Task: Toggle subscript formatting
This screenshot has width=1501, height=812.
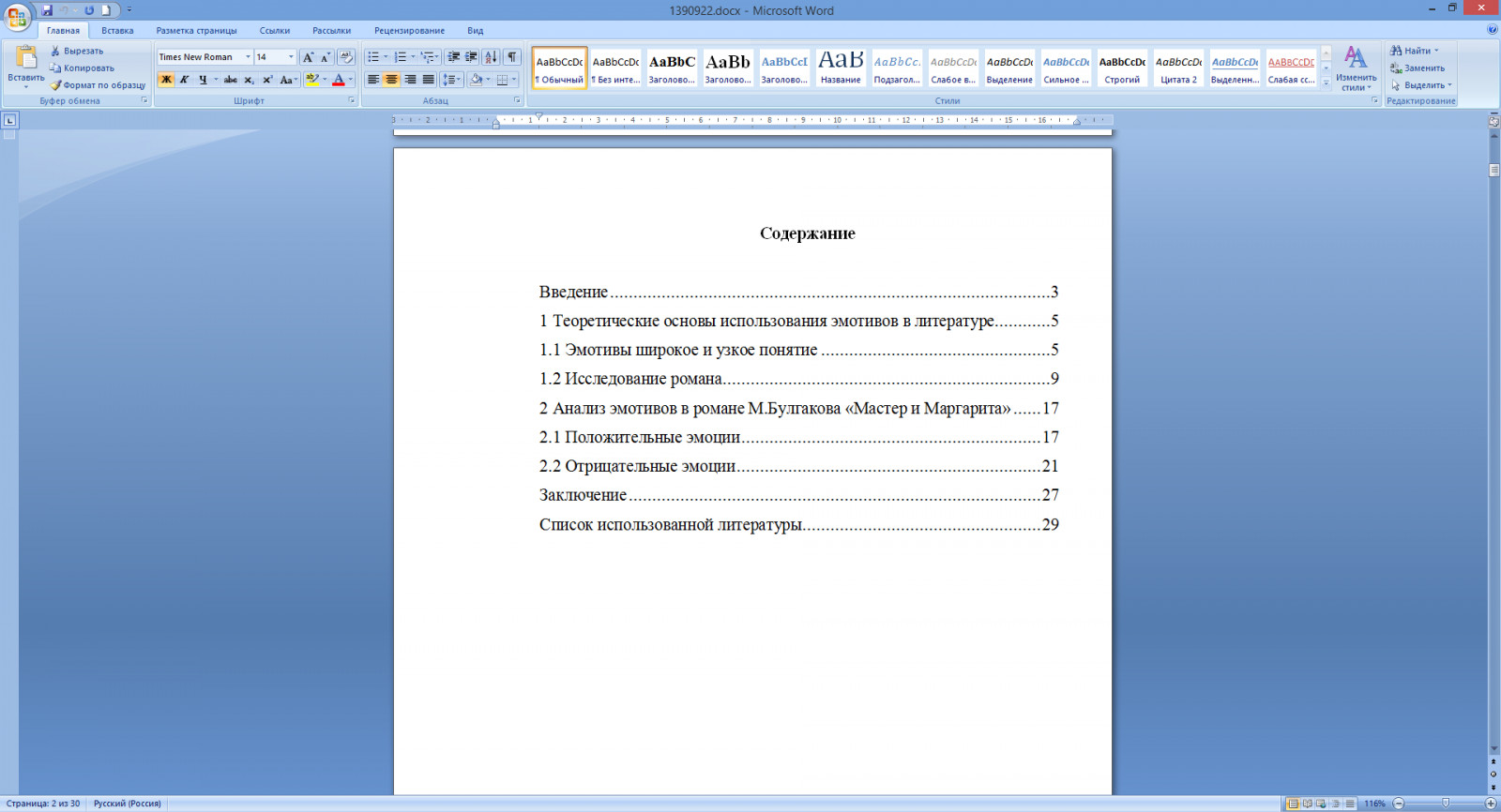Action: 249,80
